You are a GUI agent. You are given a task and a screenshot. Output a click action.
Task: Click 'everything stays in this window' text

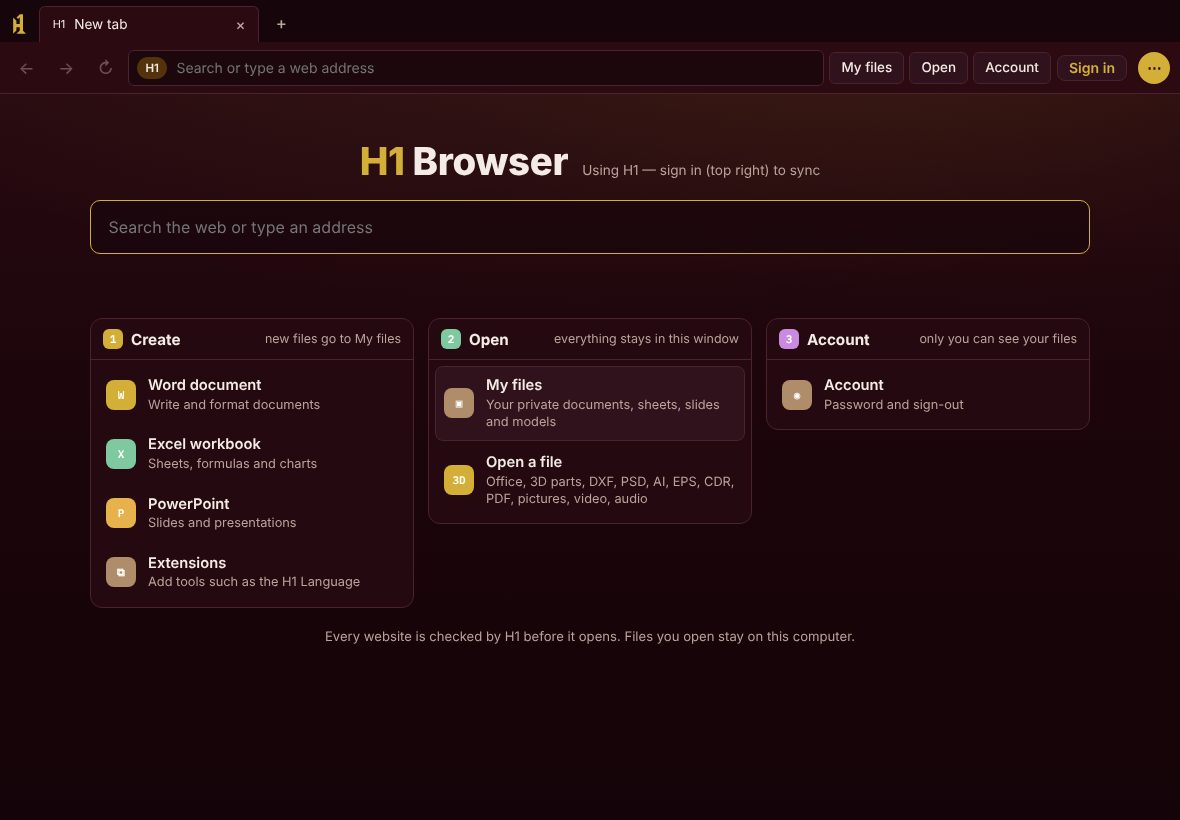(x=646, y=339)
